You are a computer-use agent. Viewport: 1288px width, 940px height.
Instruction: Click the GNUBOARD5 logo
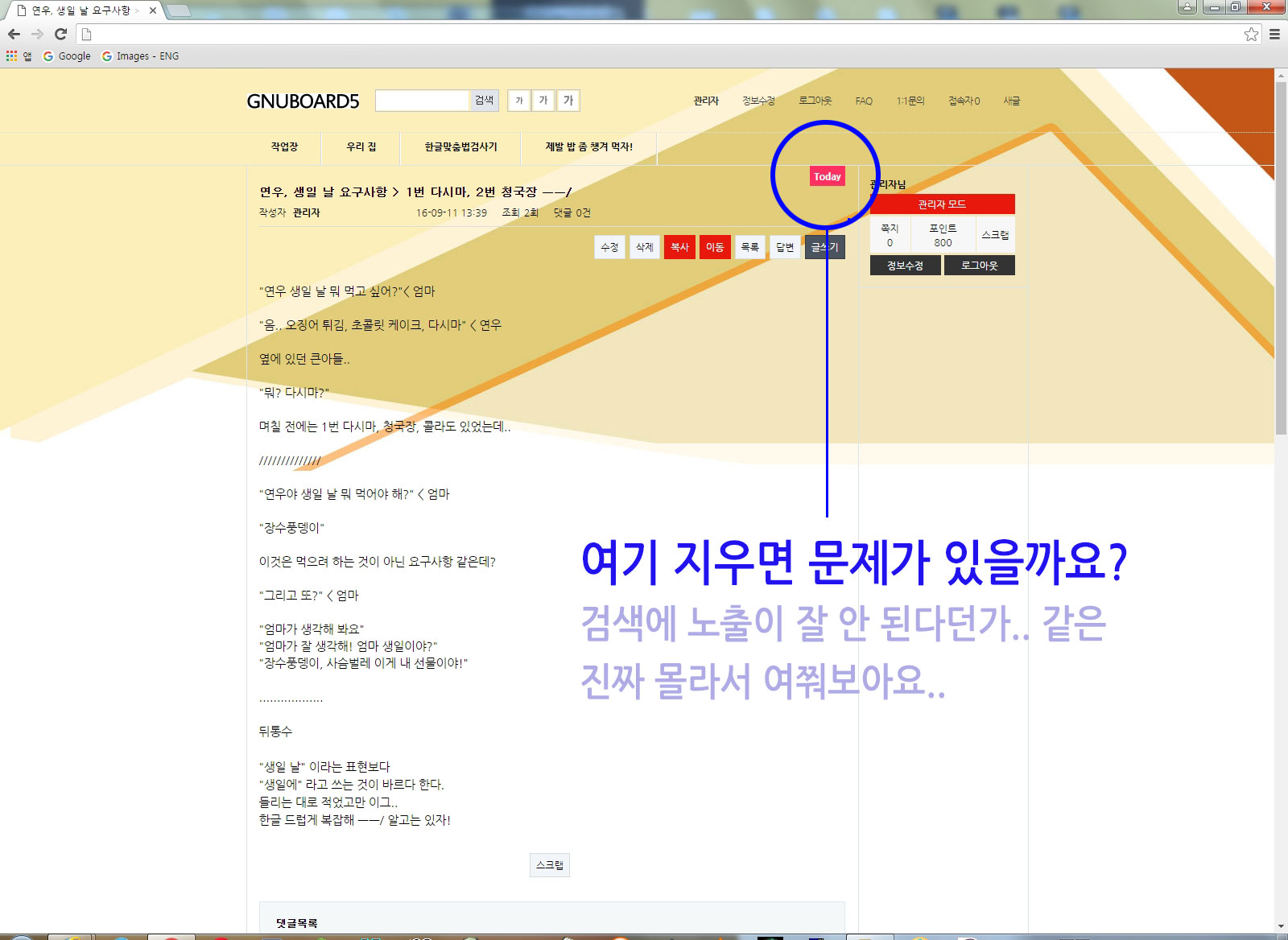click(x=303, y=101)
